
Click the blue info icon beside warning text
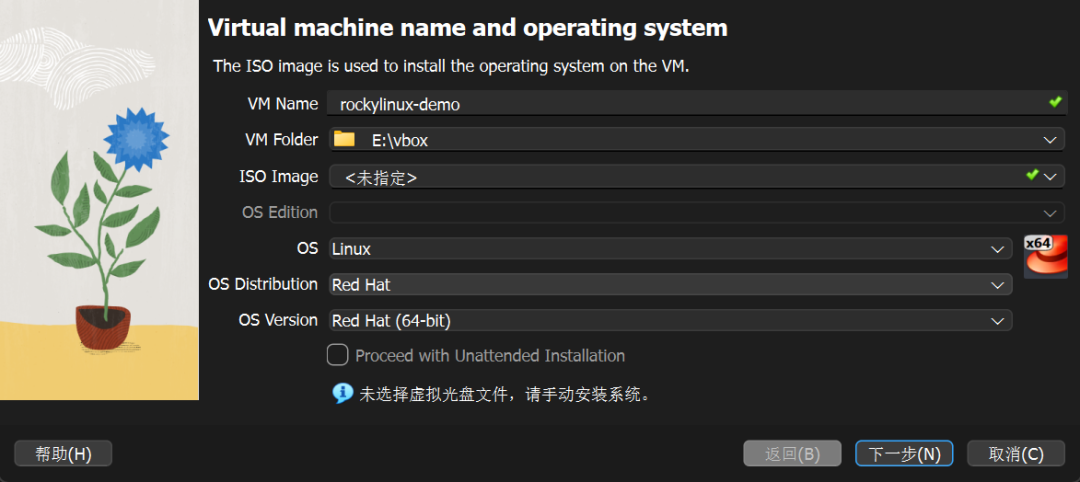pos(342,393)
